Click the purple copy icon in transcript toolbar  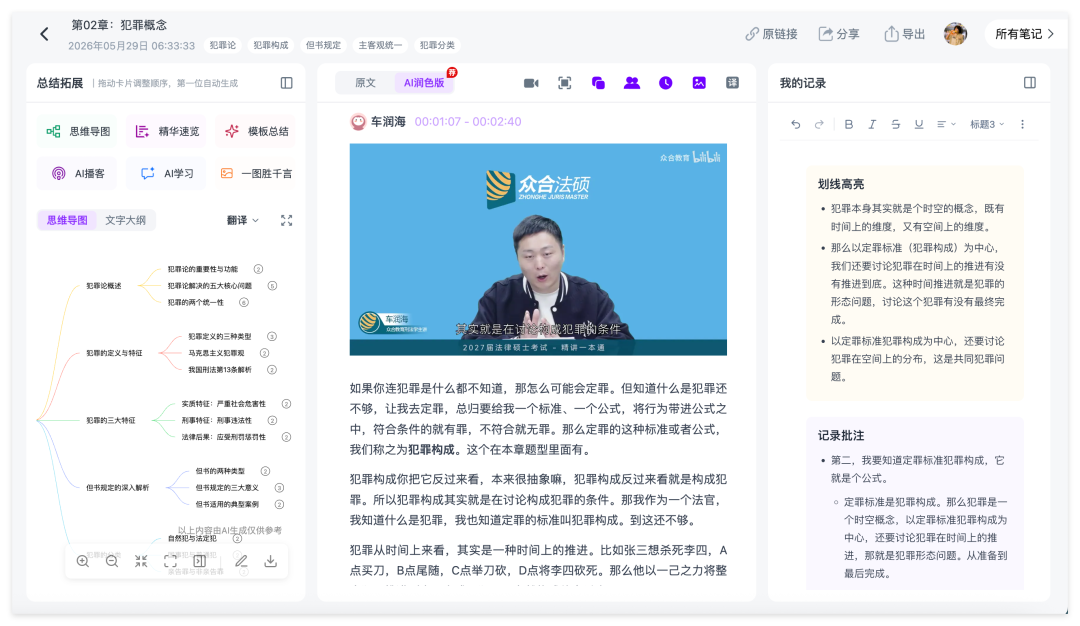coord(598,83)
